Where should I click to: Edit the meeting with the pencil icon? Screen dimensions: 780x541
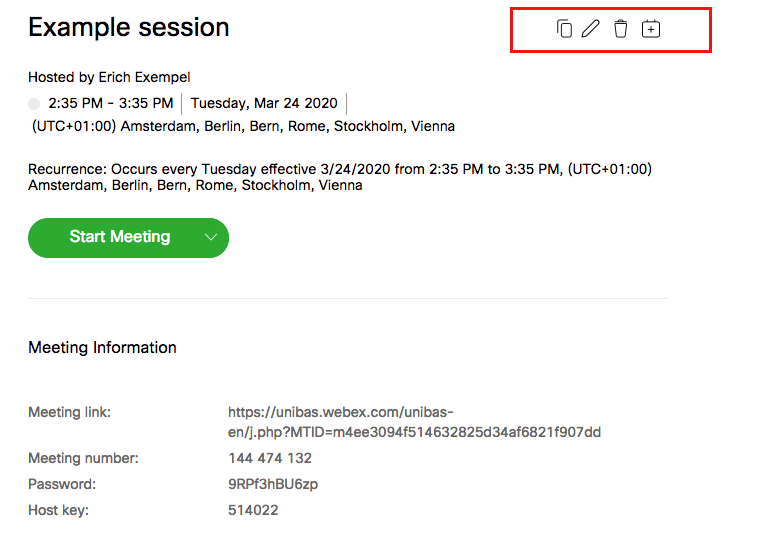coord(591,29)
